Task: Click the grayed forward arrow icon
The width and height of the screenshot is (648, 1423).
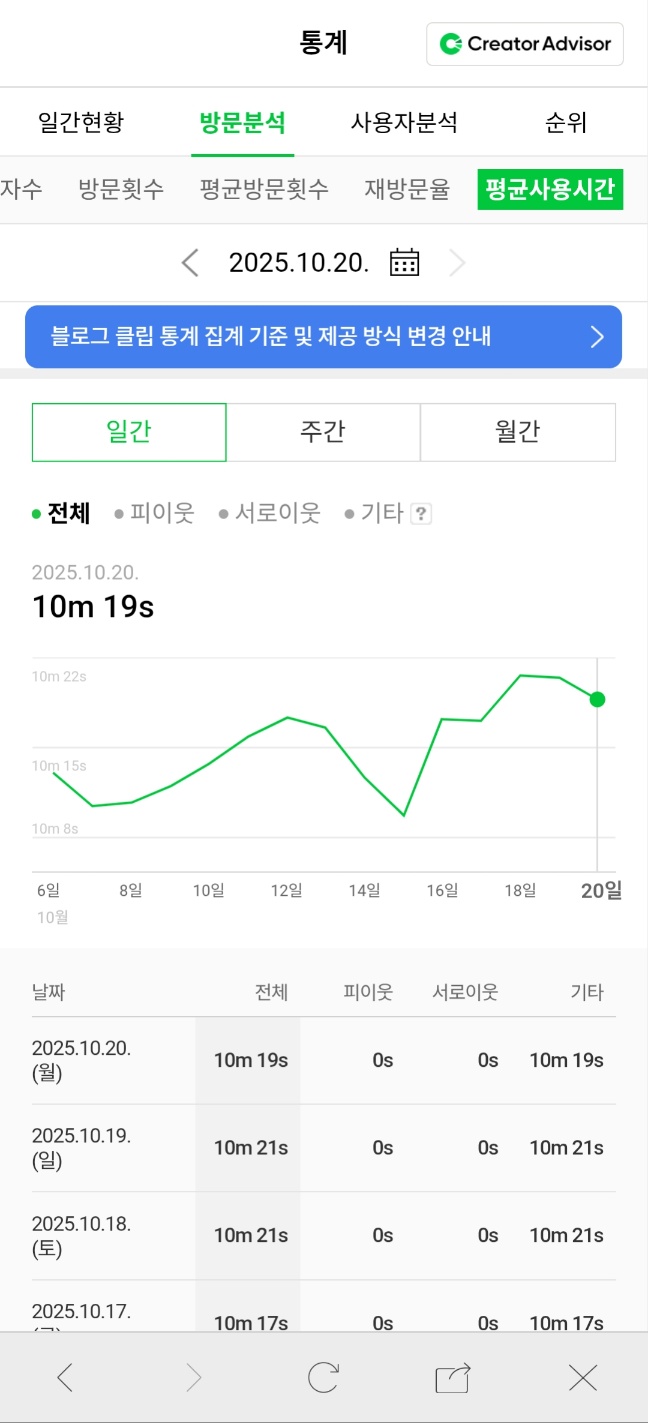Action: pyautogui.click(x=193, y=1377)
